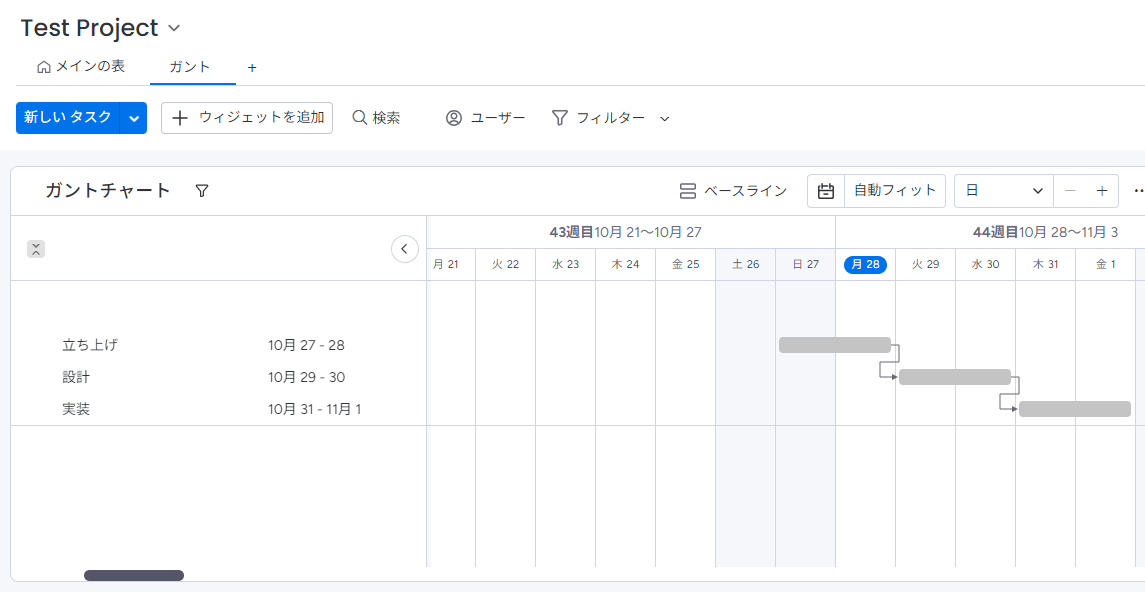Click the 43週目 week header
The width and height of the screenshot is (1145, 592).
click(625, 232)
